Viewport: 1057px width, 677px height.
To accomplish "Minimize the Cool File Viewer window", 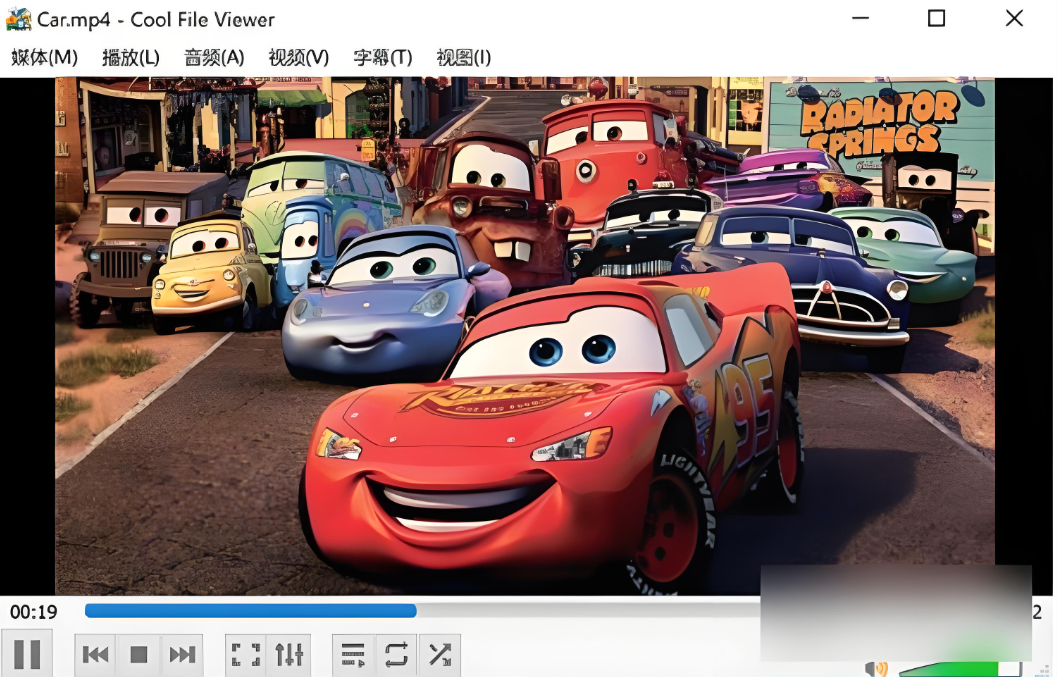I will click(x=860, y=18).
